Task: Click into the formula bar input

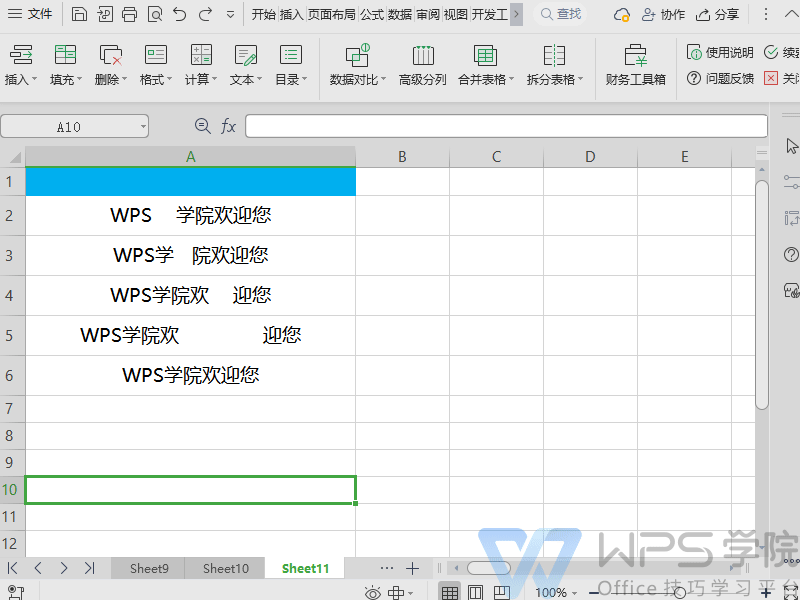Action: coord(505,126)
